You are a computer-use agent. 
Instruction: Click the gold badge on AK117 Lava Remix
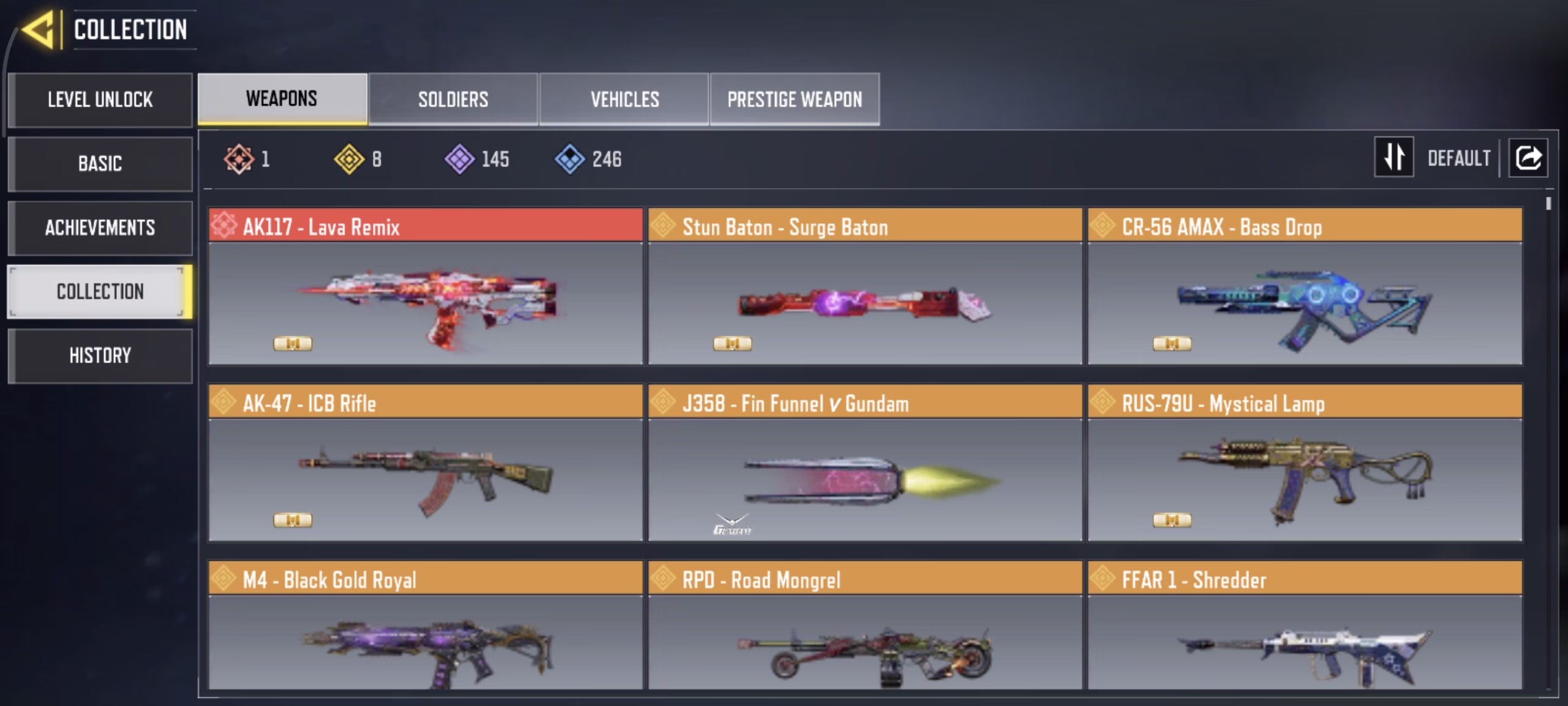click(x=293, y=343)
